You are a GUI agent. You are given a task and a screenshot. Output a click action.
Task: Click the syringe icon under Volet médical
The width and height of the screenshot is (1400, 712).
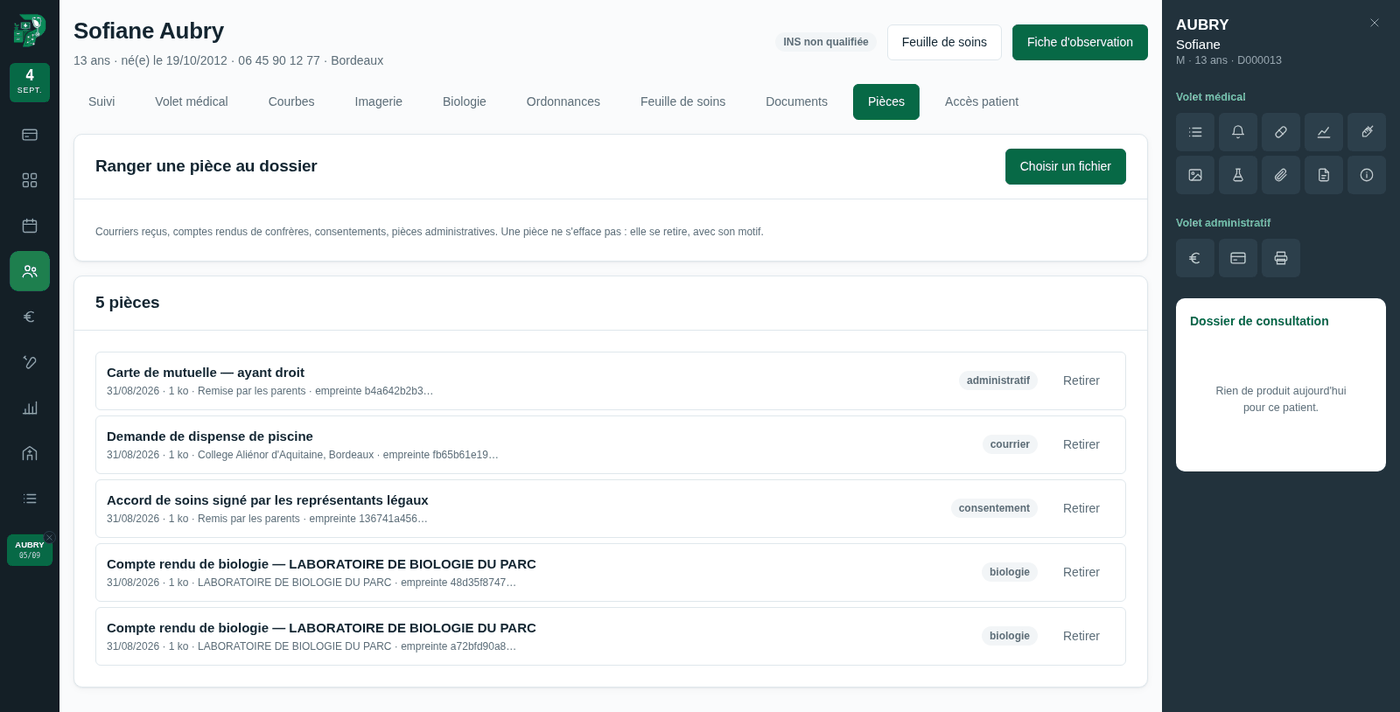[x=1367, y=132]
